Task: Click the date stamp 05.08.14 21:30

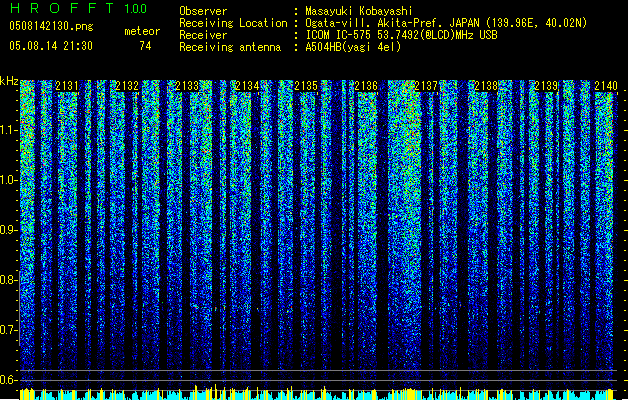Action: pos(51,46)
